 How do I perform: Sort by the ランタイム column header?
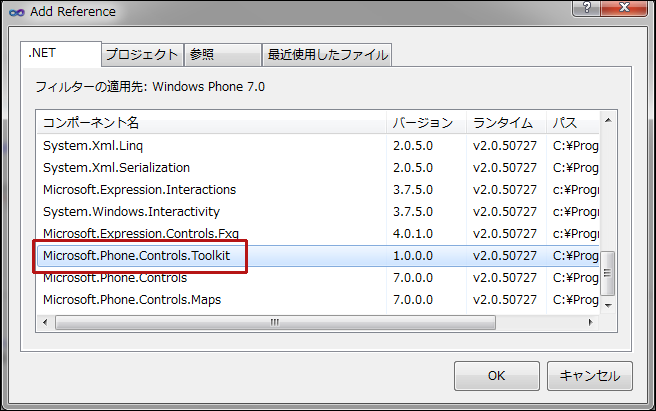click(x=506, y=123)
